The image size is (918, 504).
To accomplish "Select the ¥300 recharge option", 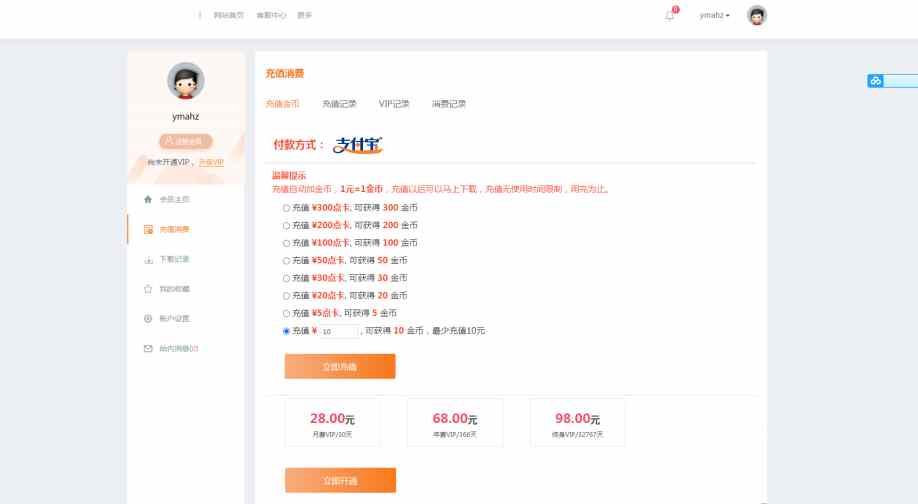I will coord(286,207).
